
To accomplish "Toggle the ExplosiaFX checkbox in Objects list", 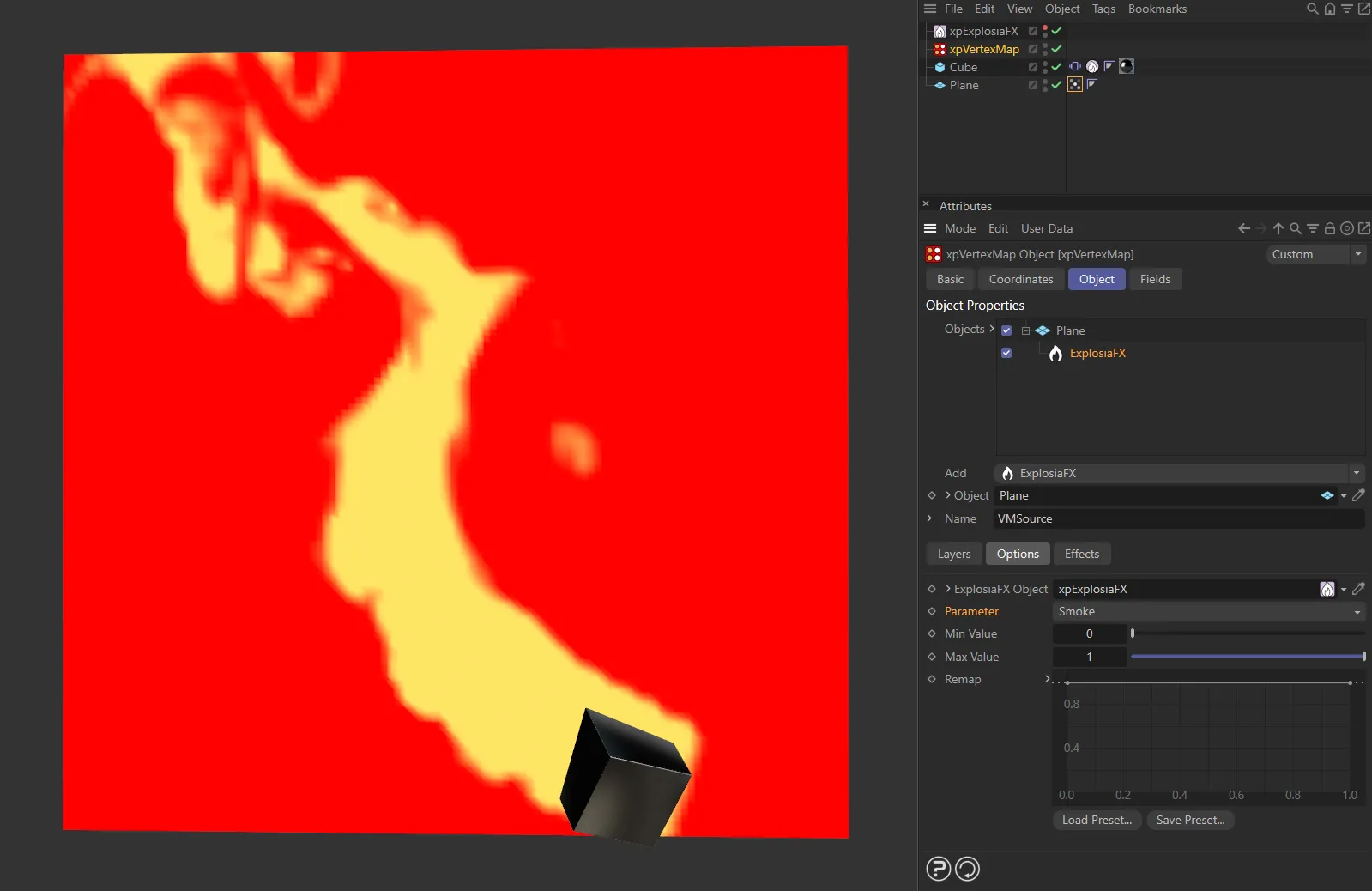I will click(1006, 353).
